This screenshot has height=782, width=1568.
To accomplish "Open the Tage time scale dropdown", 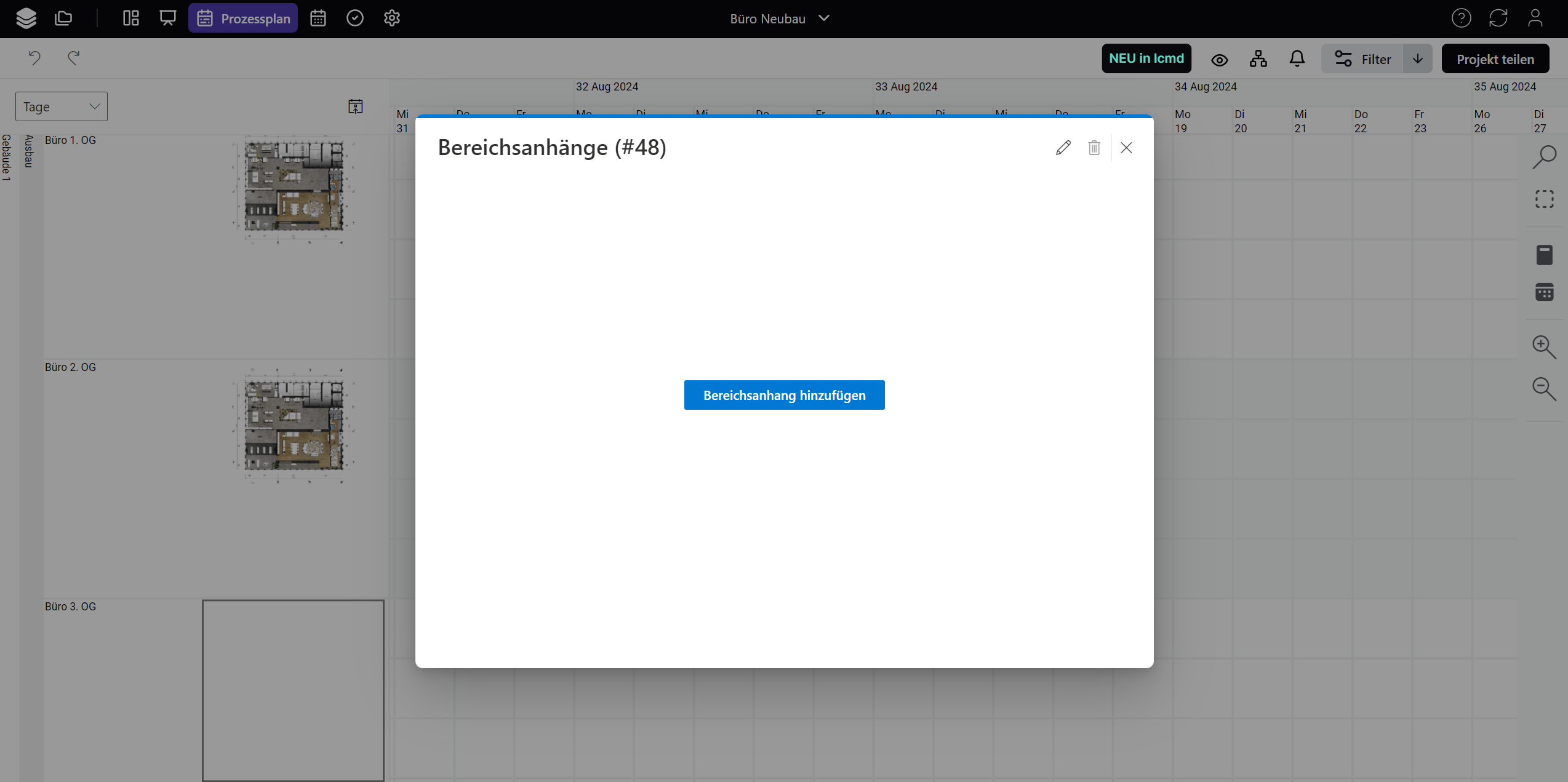I will pyautogui.click(x=61, y=106).
